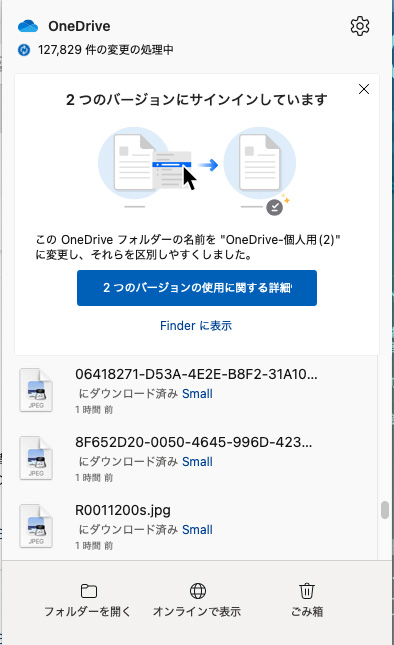
Task: Click the オンラインで表示 globe icon
Action: (x=198, y=591)
